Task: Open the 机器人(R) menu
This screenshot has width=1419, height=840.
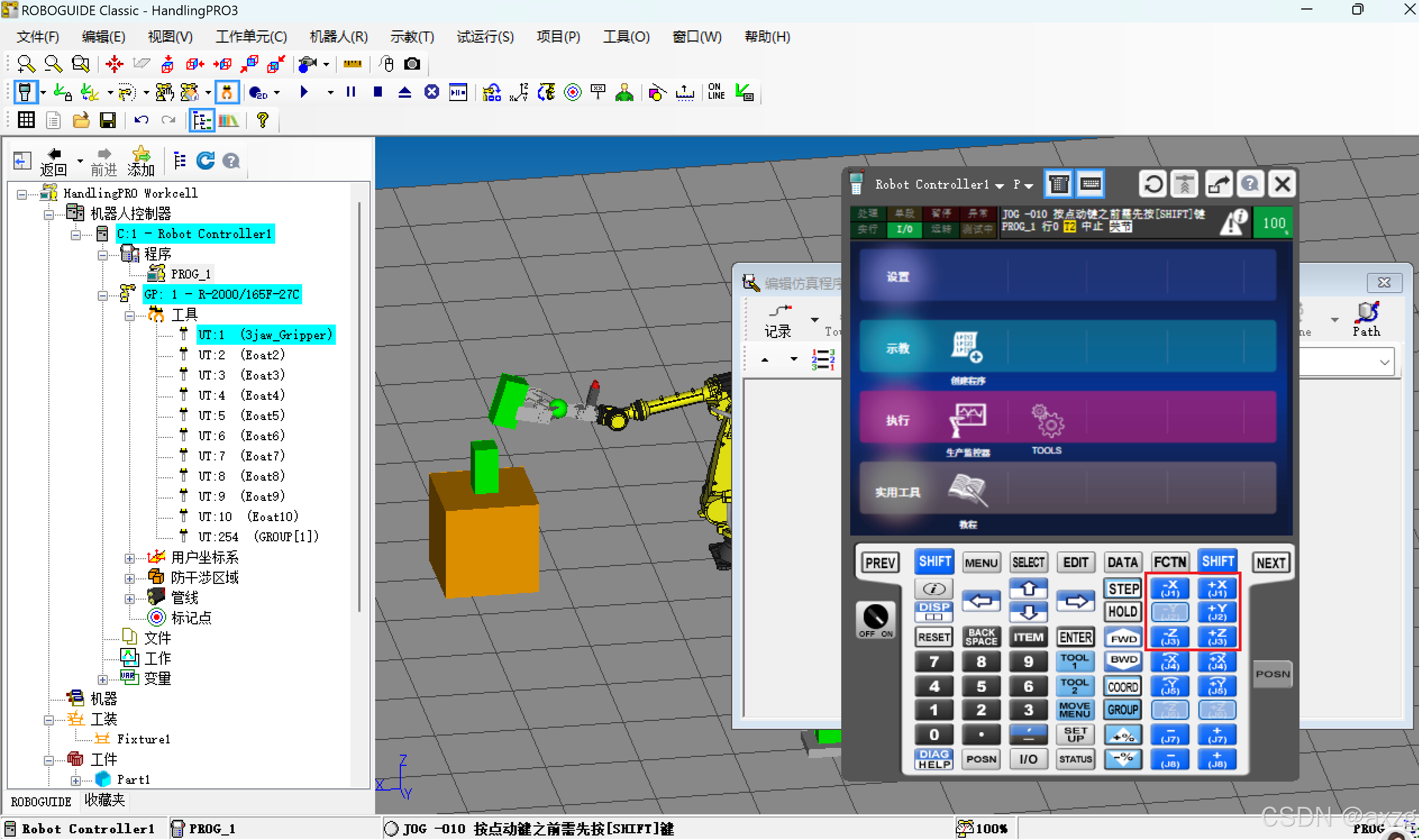Action: click(339, 38)
